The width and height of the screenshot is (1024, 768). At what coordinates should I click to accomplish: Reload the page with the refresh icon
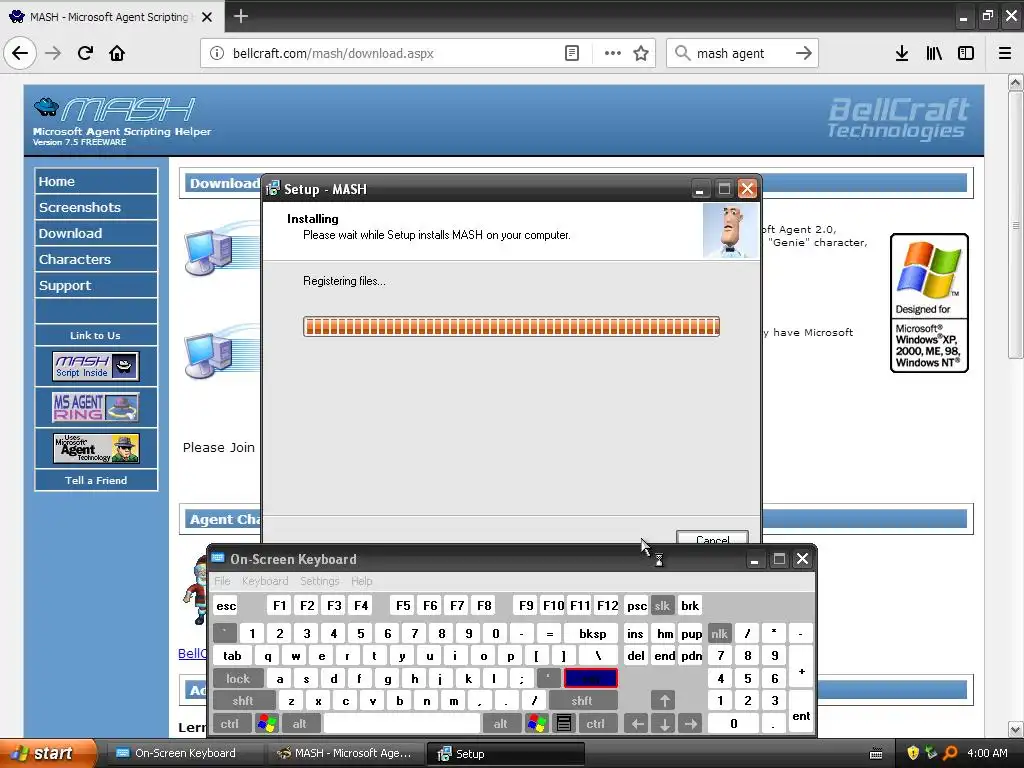pos(85,53)
